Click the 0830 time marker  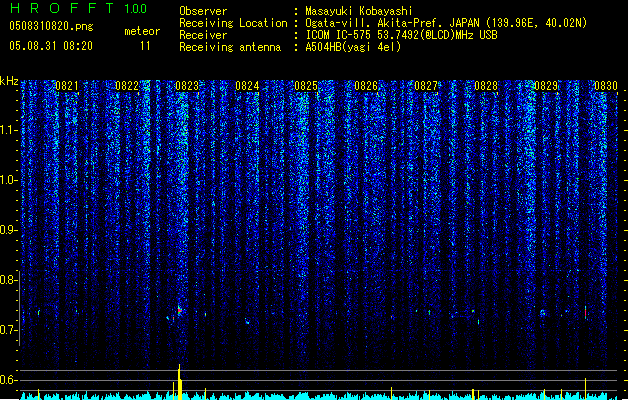pyautogui.click(x=606, y=86)
